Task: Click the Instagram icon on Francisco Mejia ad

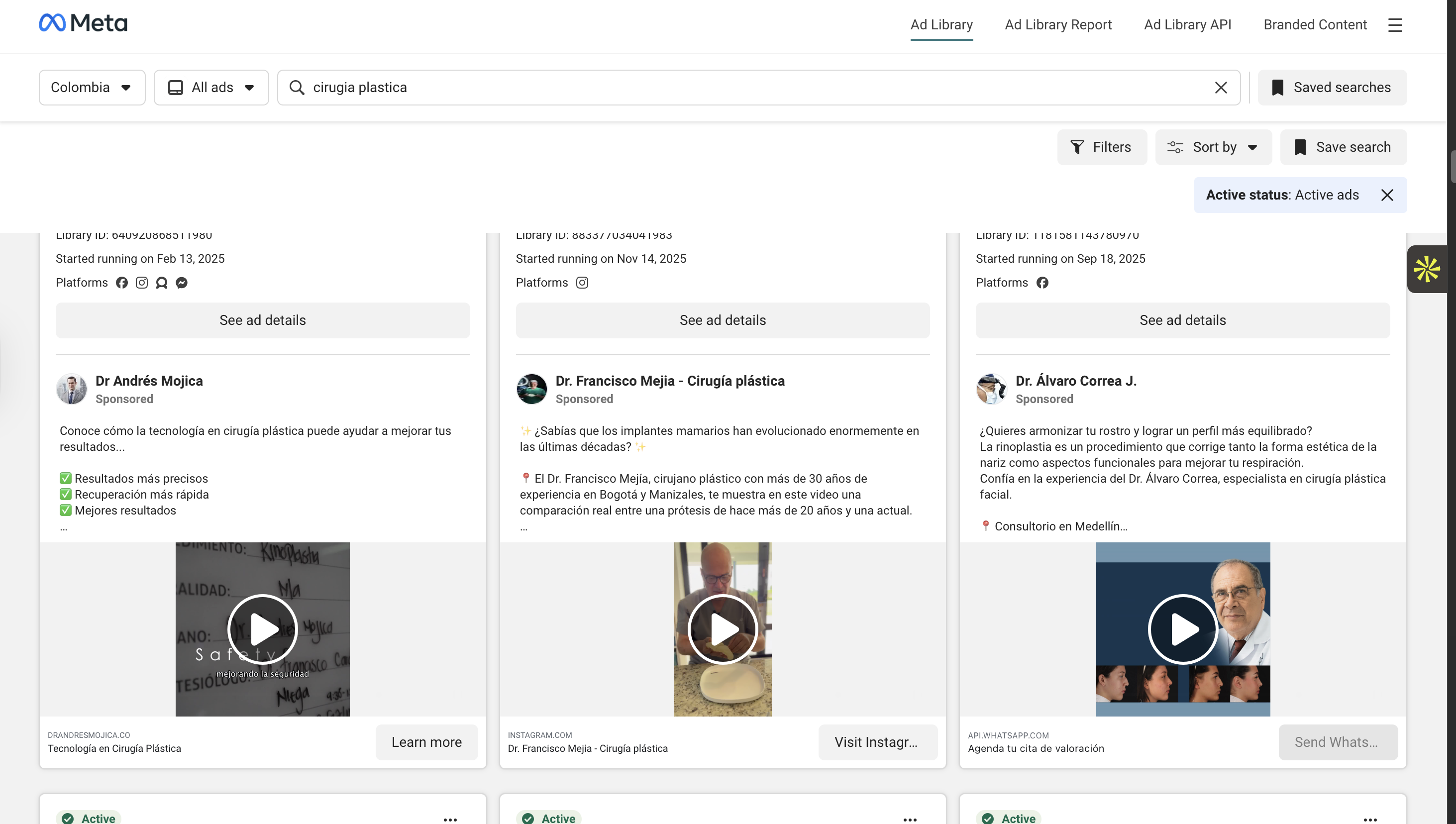Action: 582,283
